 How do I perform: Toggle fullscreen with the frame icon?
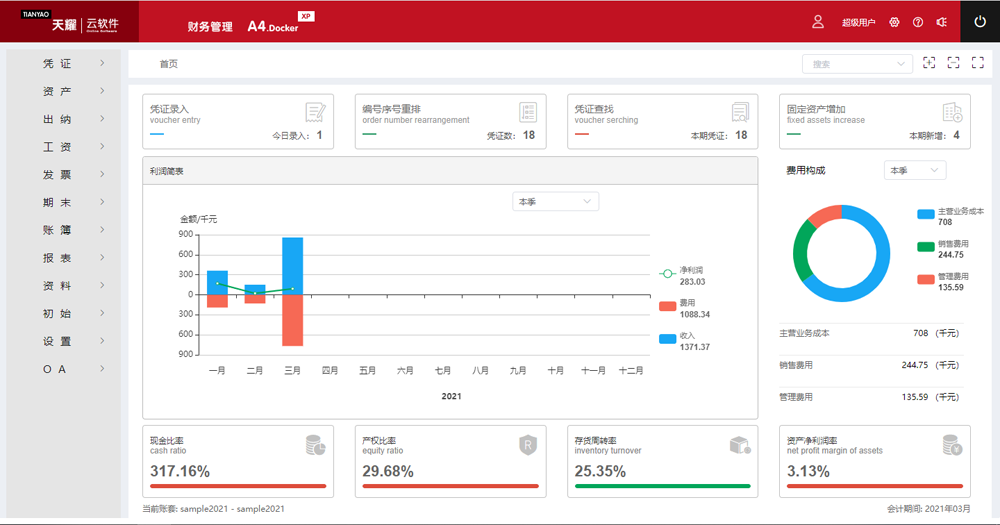pyautogui.click(x=977, y=63)
